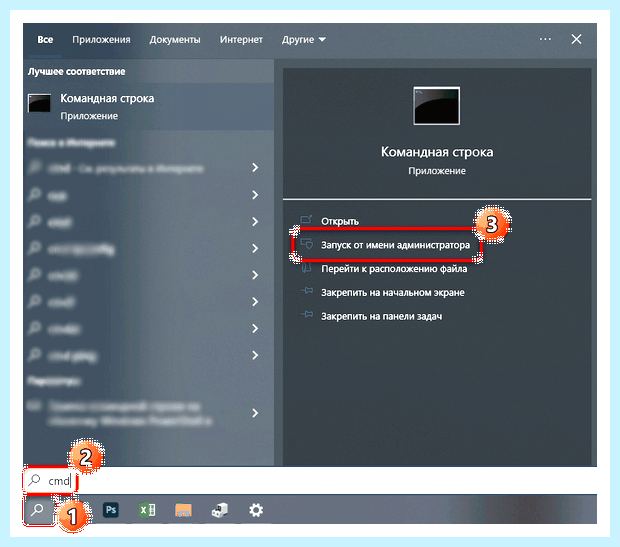Switch to the Все tab
The height and width of the screenshot is (547, 620).
45,40
